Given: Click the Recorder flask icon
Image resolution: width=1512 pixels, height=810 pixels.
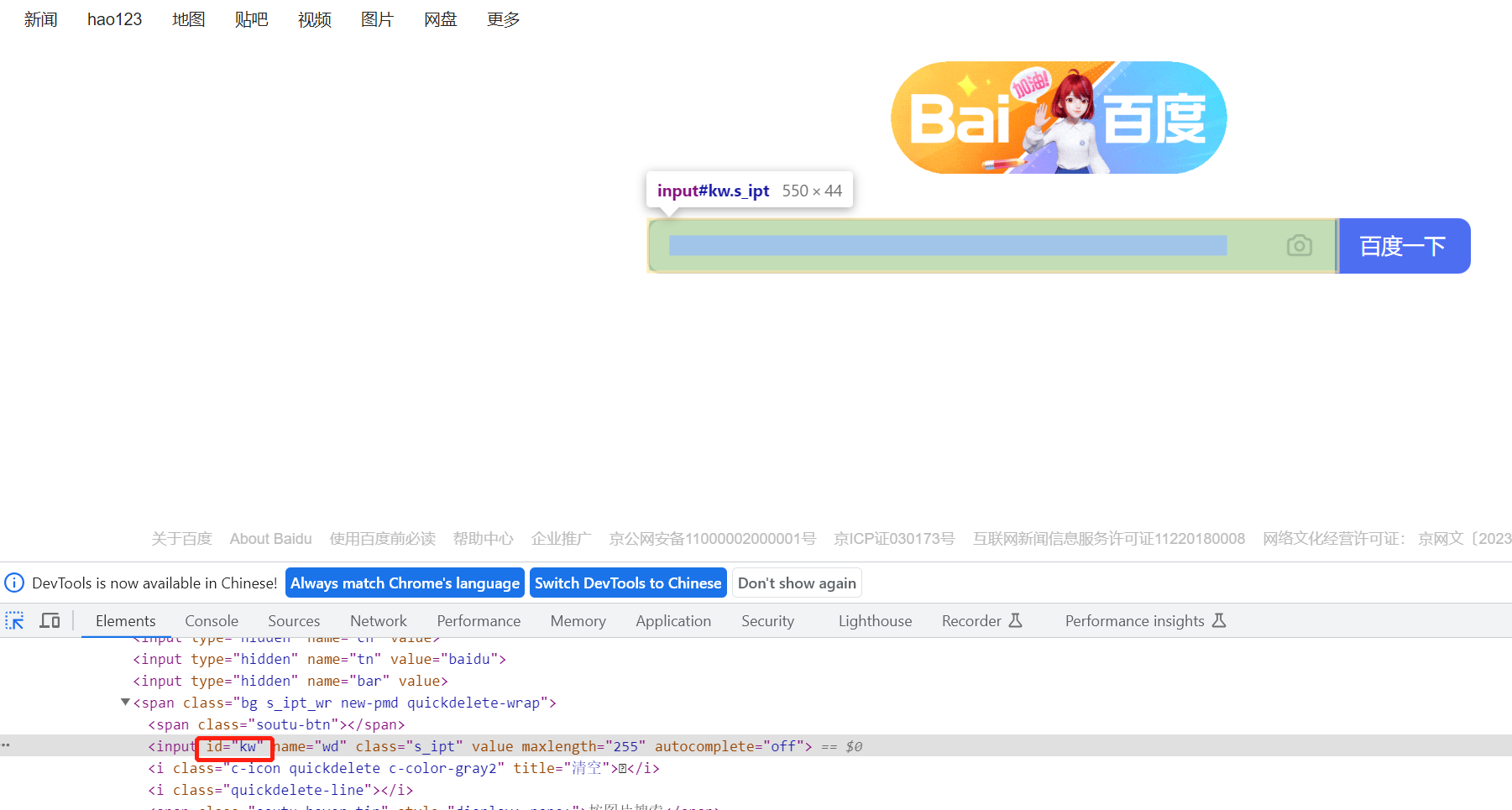Looking at the screenshot, I should point(1015,621).
